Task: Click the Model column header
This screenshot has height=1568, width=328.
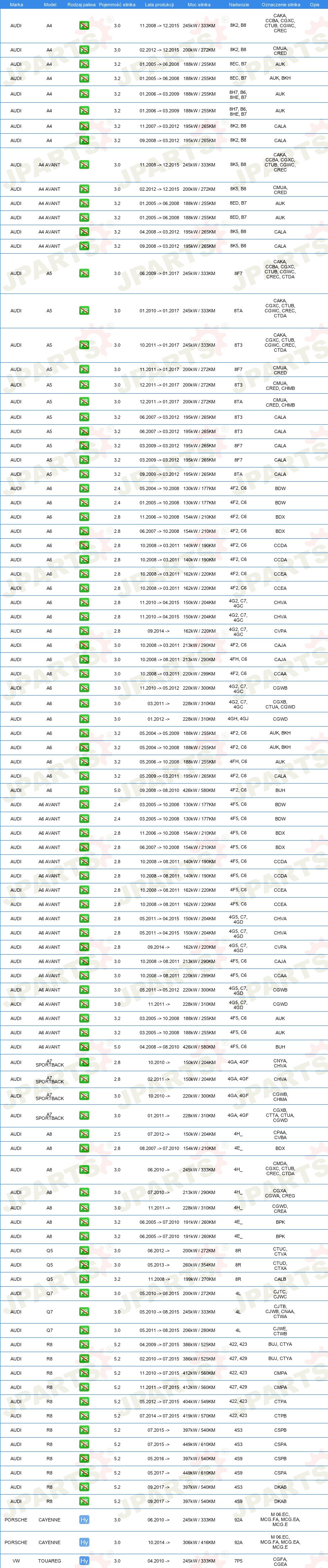Action: 50,4
